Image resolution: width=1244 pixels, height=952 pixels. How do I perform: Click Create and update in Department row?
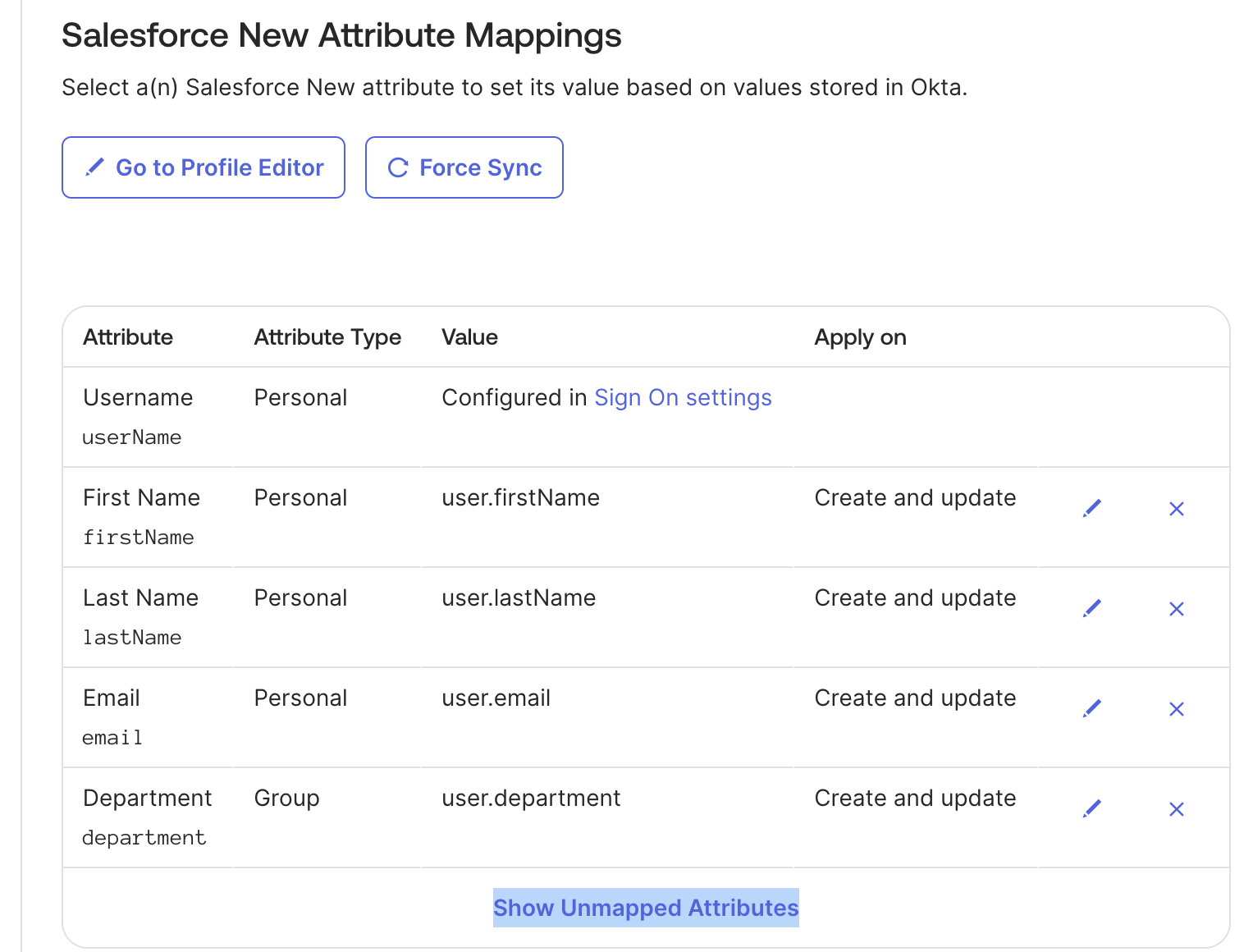click(x=915, y=799)
